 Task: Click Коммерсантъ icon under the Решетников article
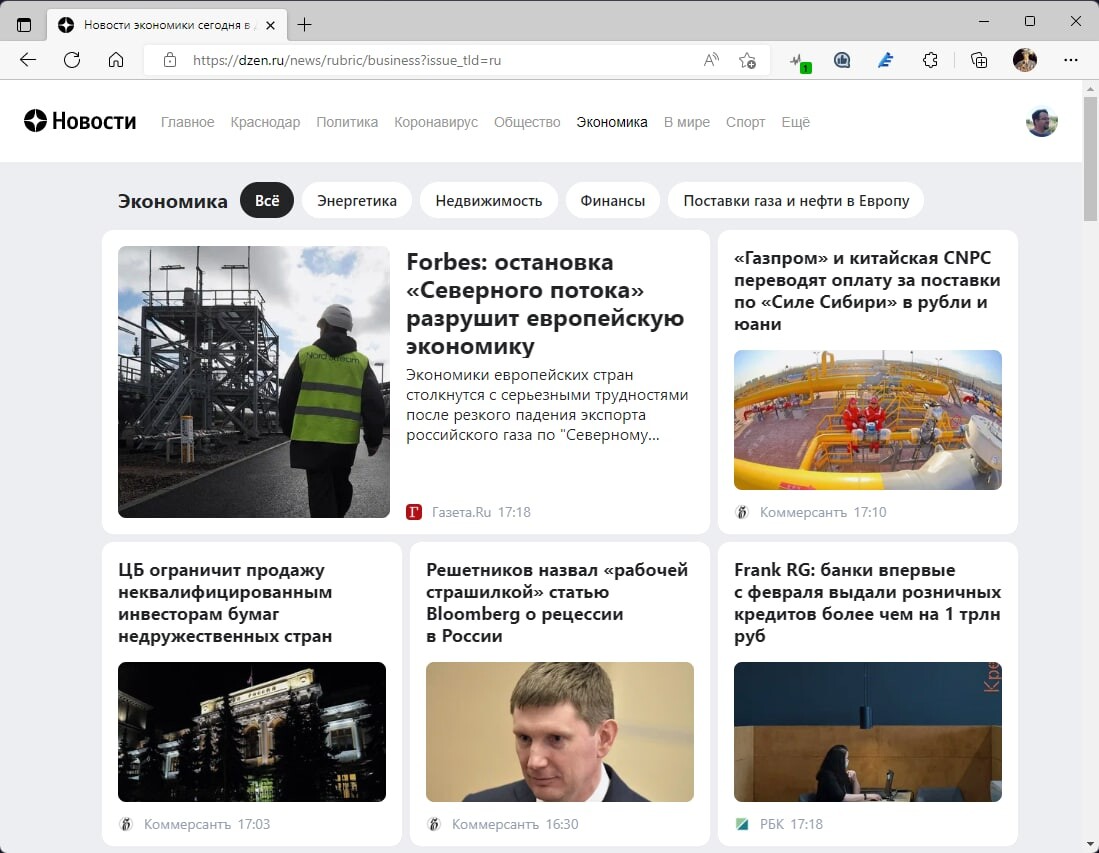click(435, 824)
